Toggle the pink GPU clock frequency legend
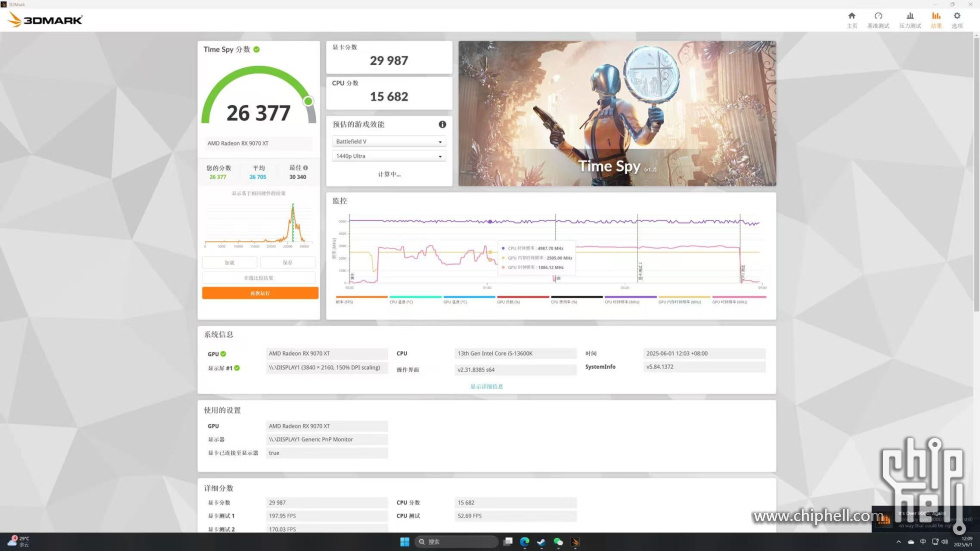Image resolution: width=980 pixels, height=551 pixels. 739,299
